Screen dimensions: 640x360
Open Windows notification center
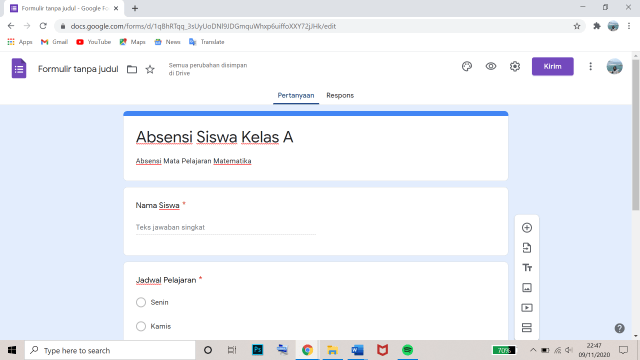click(x=623, y=350)
